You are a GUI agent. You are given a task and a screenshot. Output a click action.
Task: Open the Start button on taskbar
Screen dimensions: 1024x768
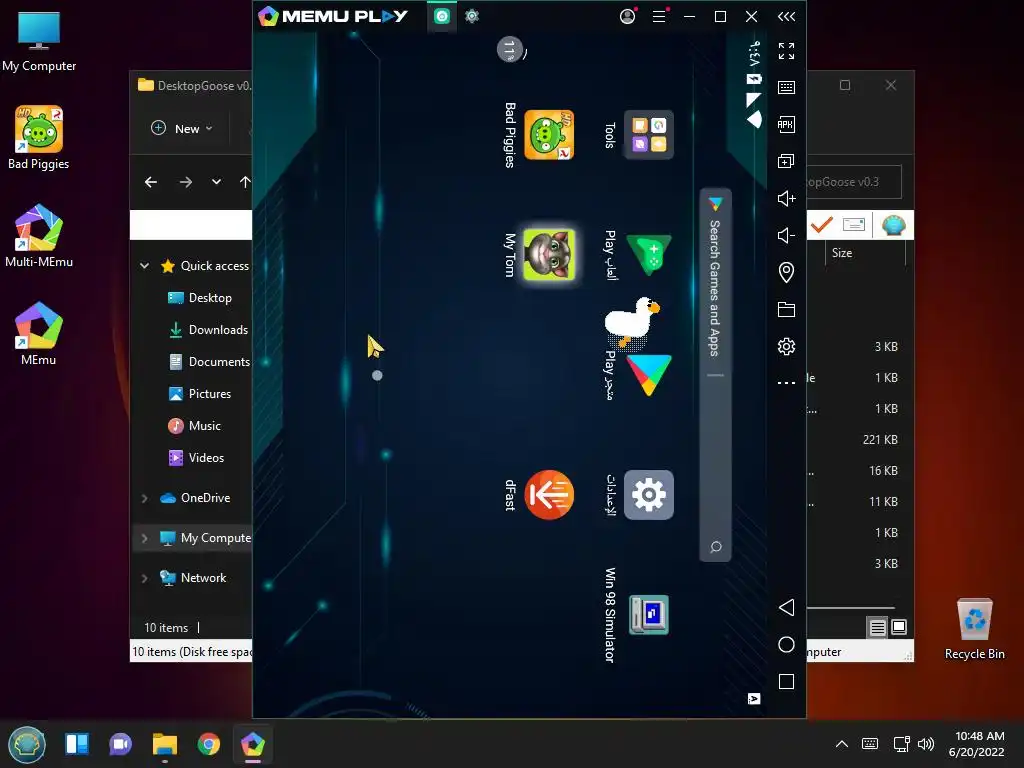[x=27, y=744]
